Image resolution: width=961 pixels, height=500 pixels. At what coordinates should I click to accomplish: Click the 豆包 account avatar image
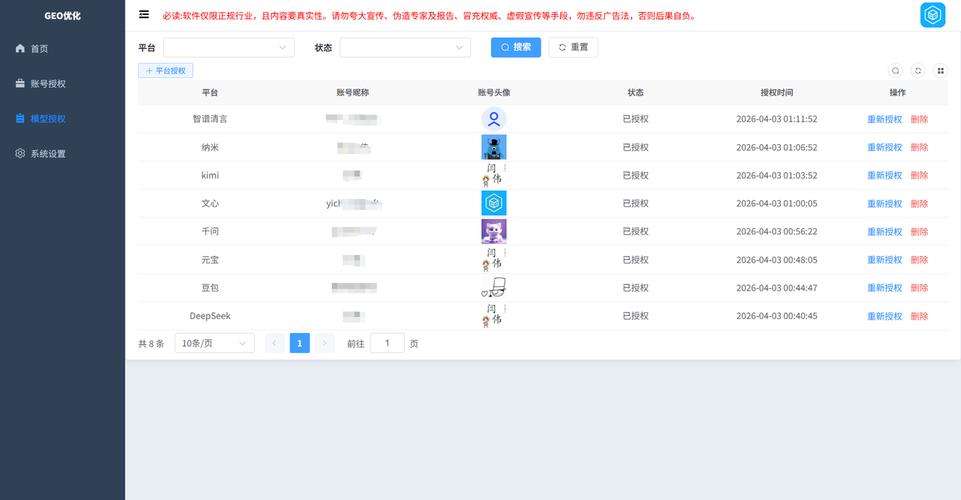tap(494, 287)
